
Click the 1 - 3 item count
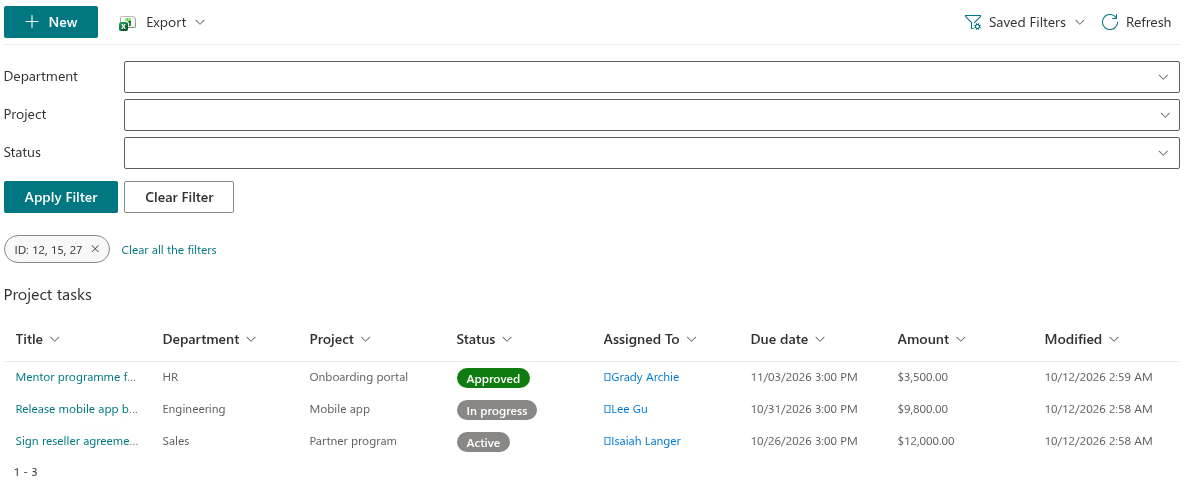(26, 472)
